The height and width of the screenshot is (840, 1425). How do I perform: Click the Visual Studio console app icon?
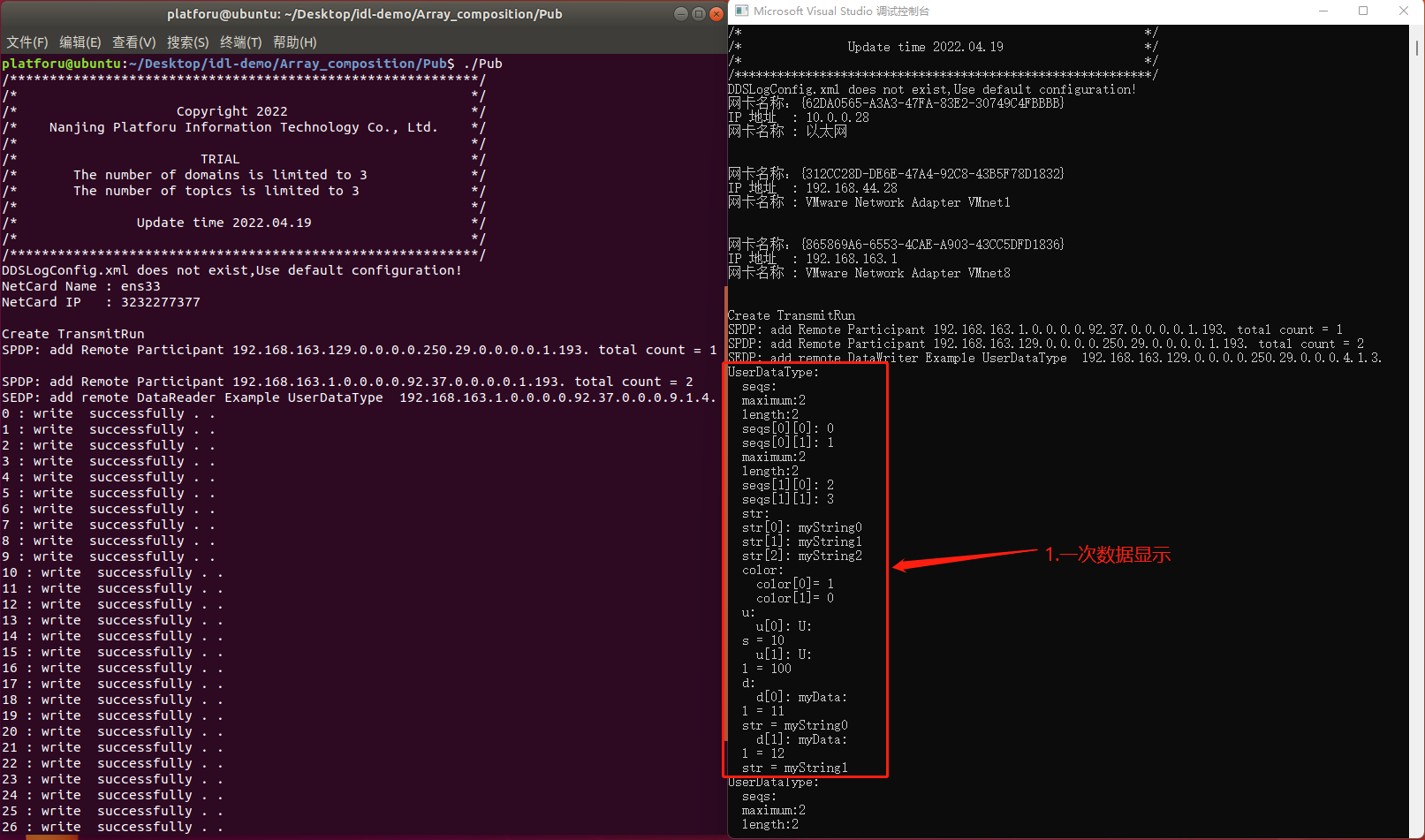click(742, 11)
